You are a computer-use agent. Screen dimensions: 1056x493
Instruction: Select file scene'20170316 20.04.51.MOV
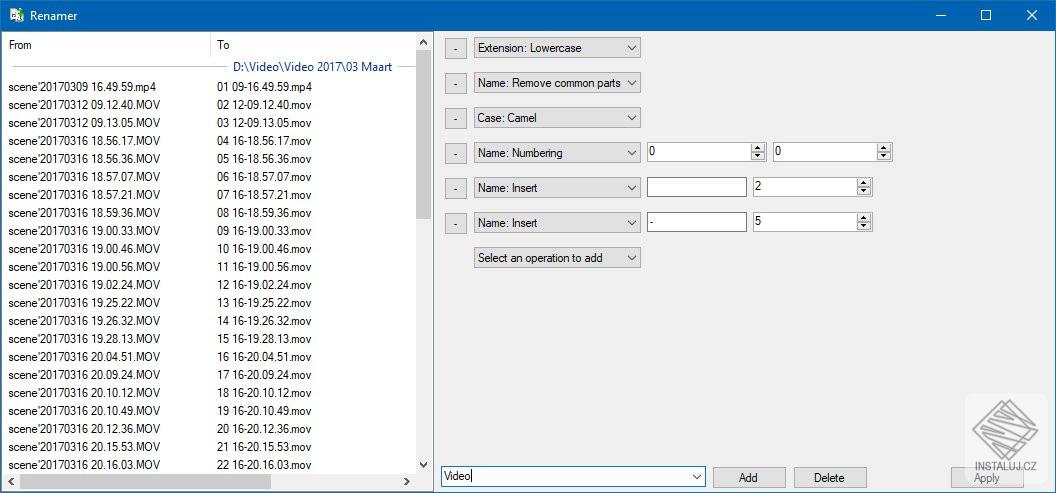tap(85, 356)
